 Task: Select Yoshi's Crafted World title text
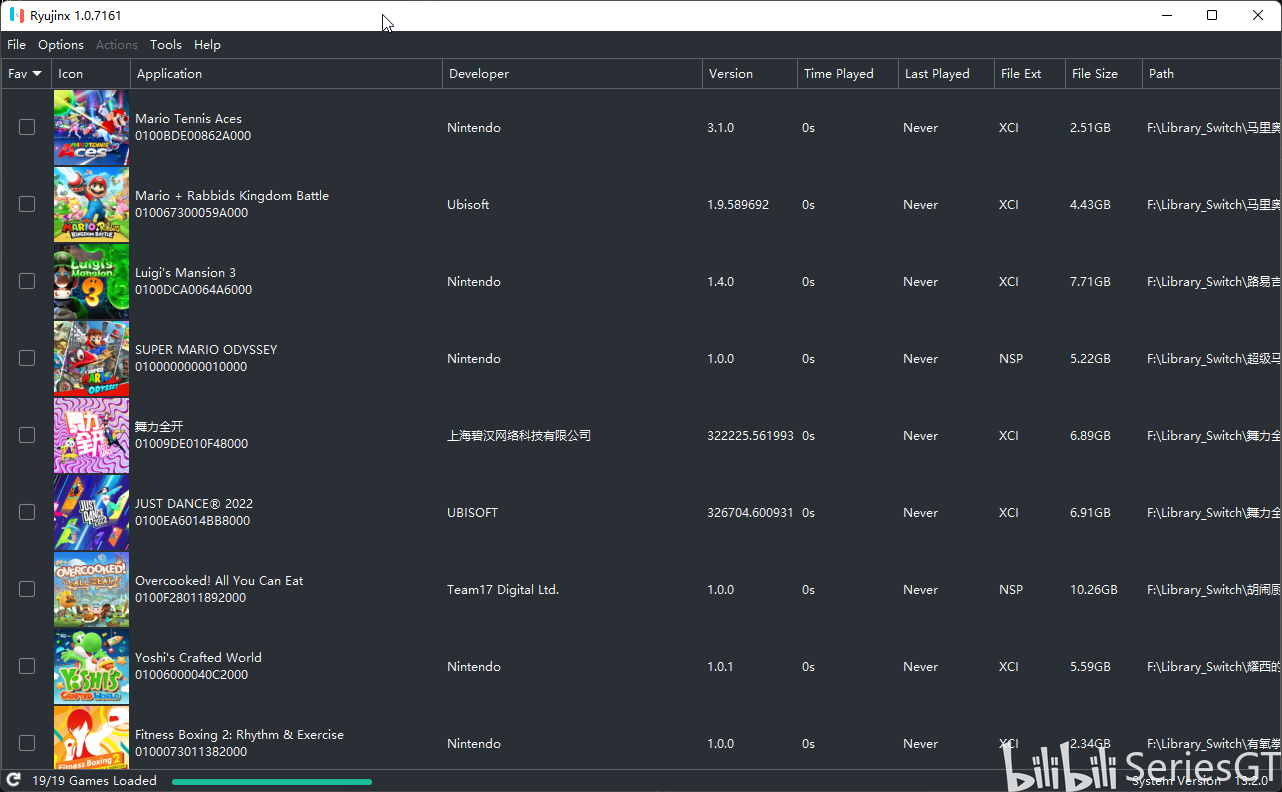[x=198, y=658]
